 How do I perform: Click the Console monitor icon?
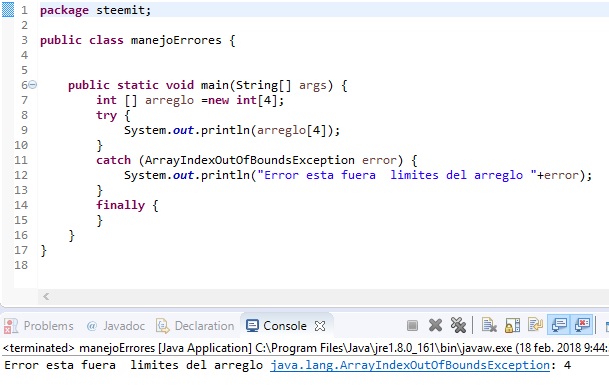coord(252,325)
